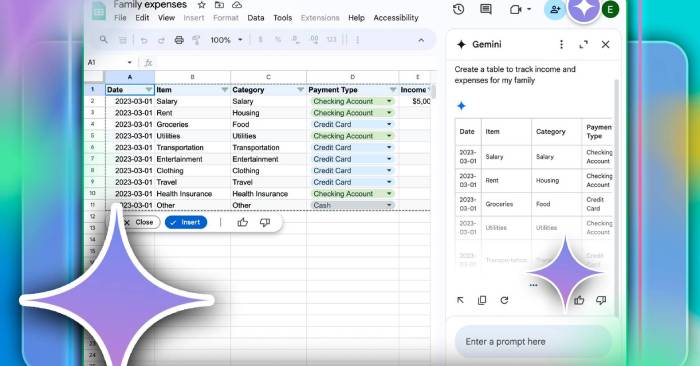Open the File menu
The height and width of the screenshot is (366, 700).
pyautogui.click(x=120, y=18)
